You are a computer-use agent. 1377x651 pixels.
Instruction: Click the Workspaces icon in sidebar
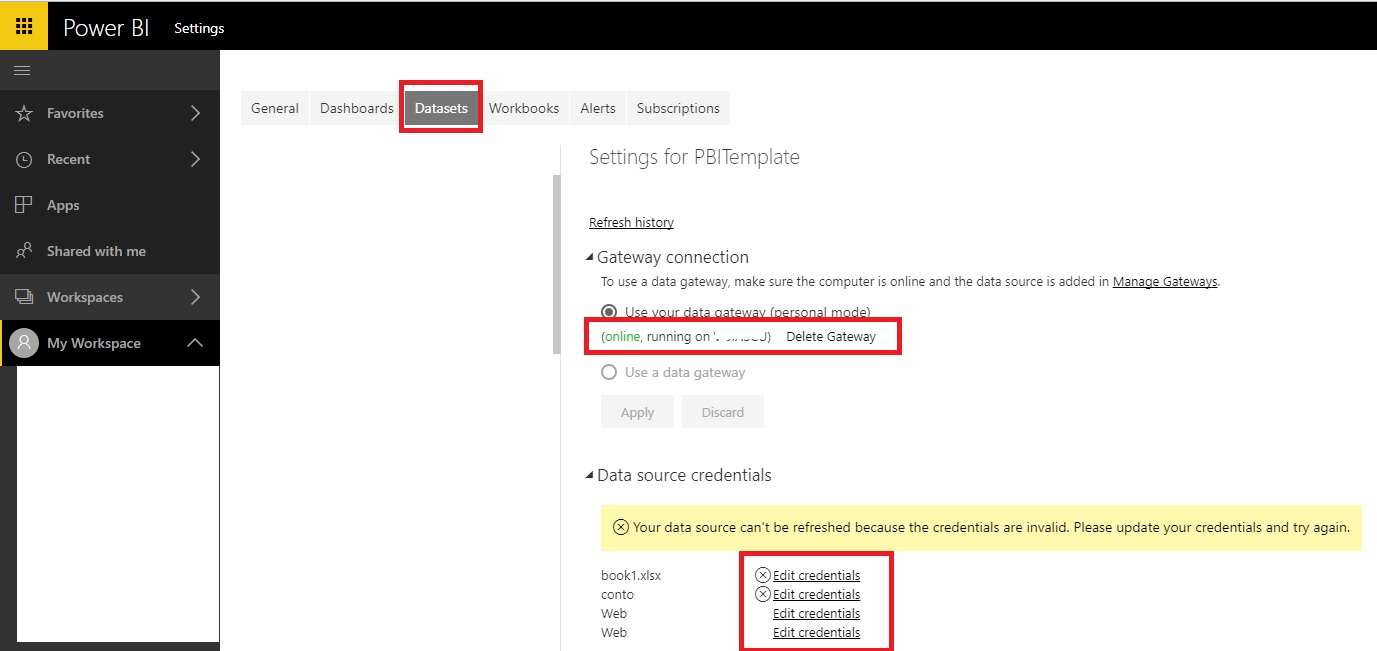pyautogui.click(x=25, y=297)
